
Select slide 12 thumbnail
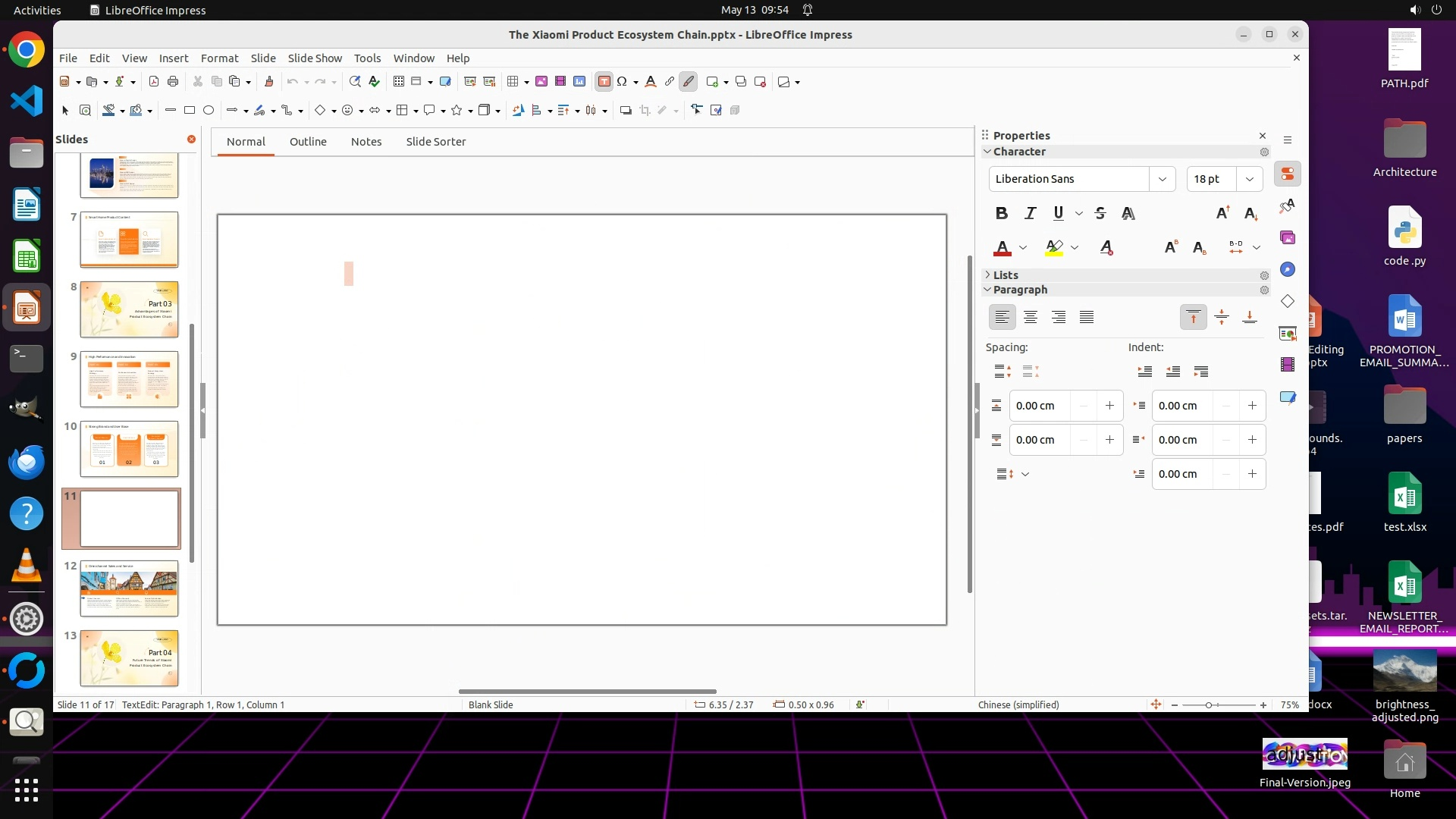coord(129,588)
